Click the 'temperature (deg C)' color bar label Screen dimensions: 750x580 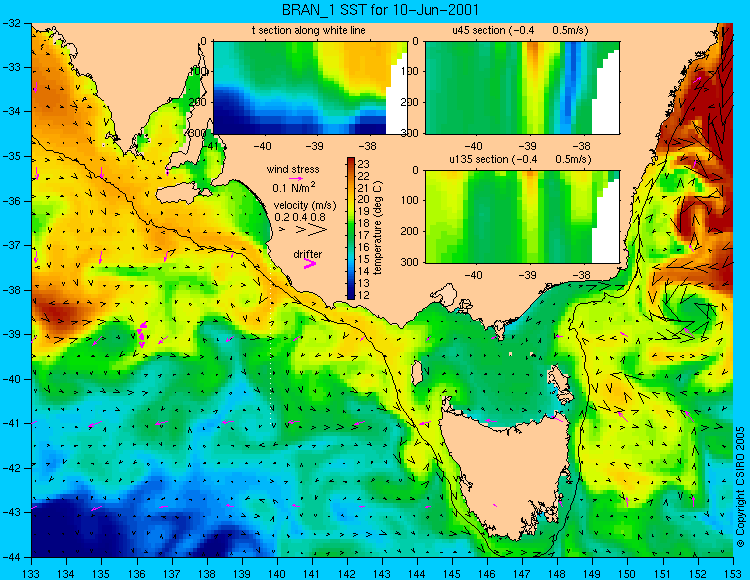click(378, 228)
